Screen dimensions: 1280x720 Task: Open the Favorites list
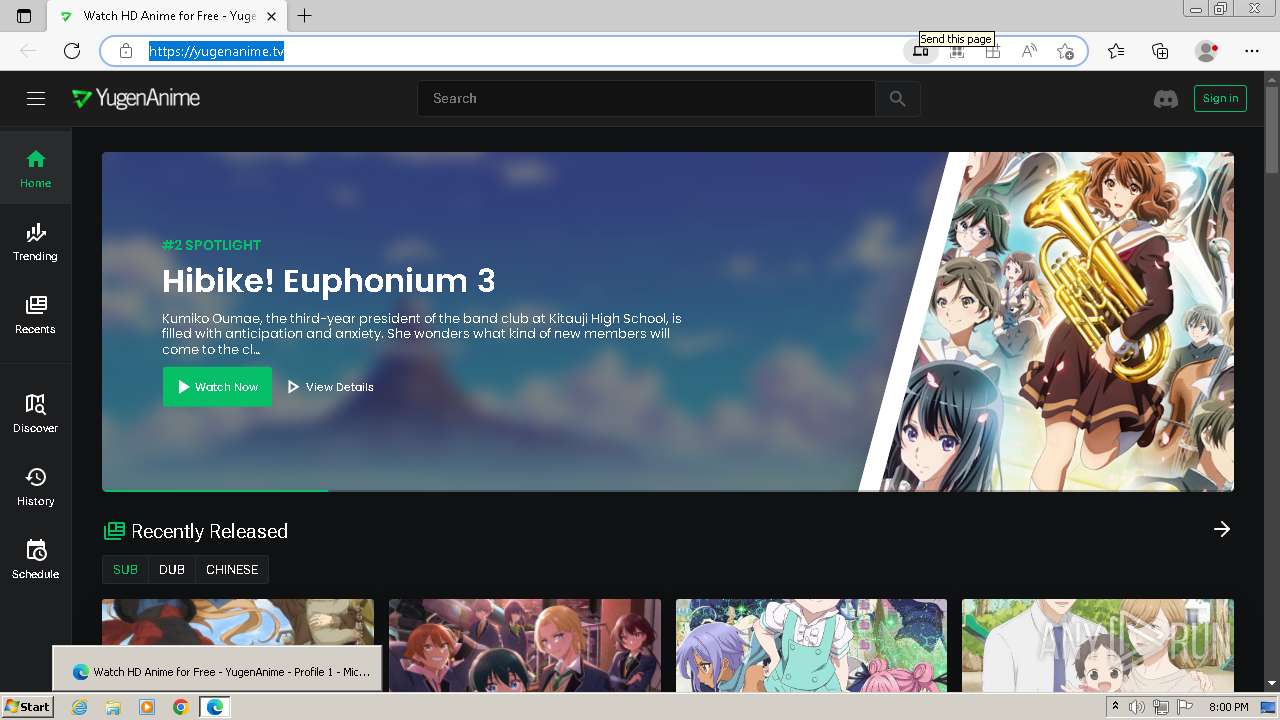[1116, 51]
